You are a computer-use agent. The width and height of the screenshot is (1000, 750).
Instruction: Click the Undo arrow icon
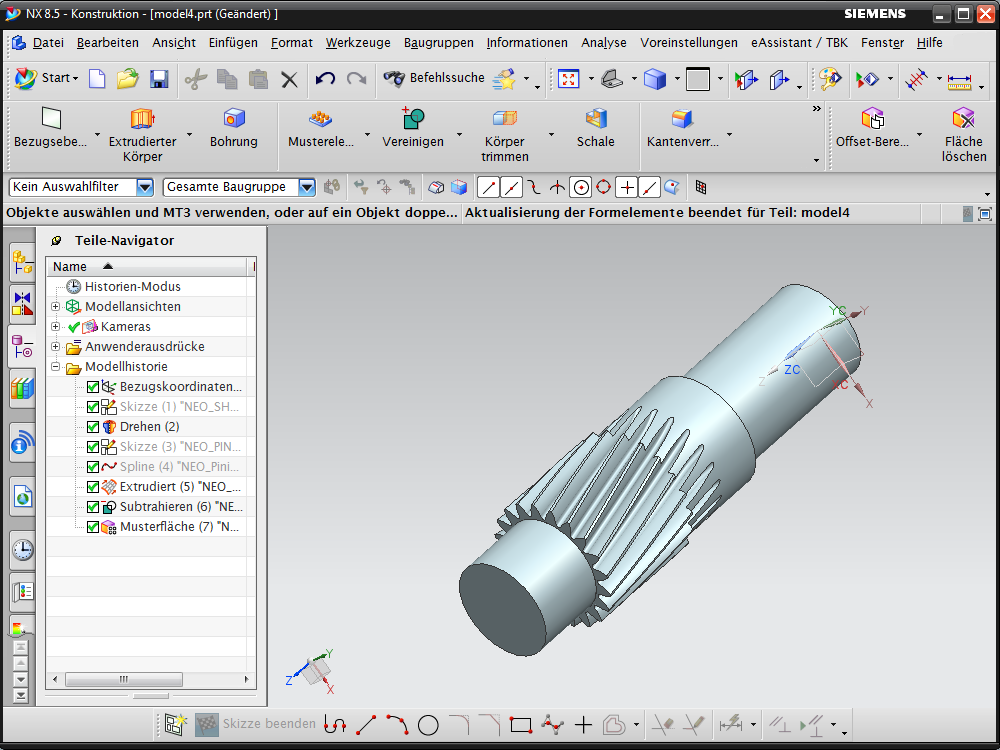pos(325,79)
